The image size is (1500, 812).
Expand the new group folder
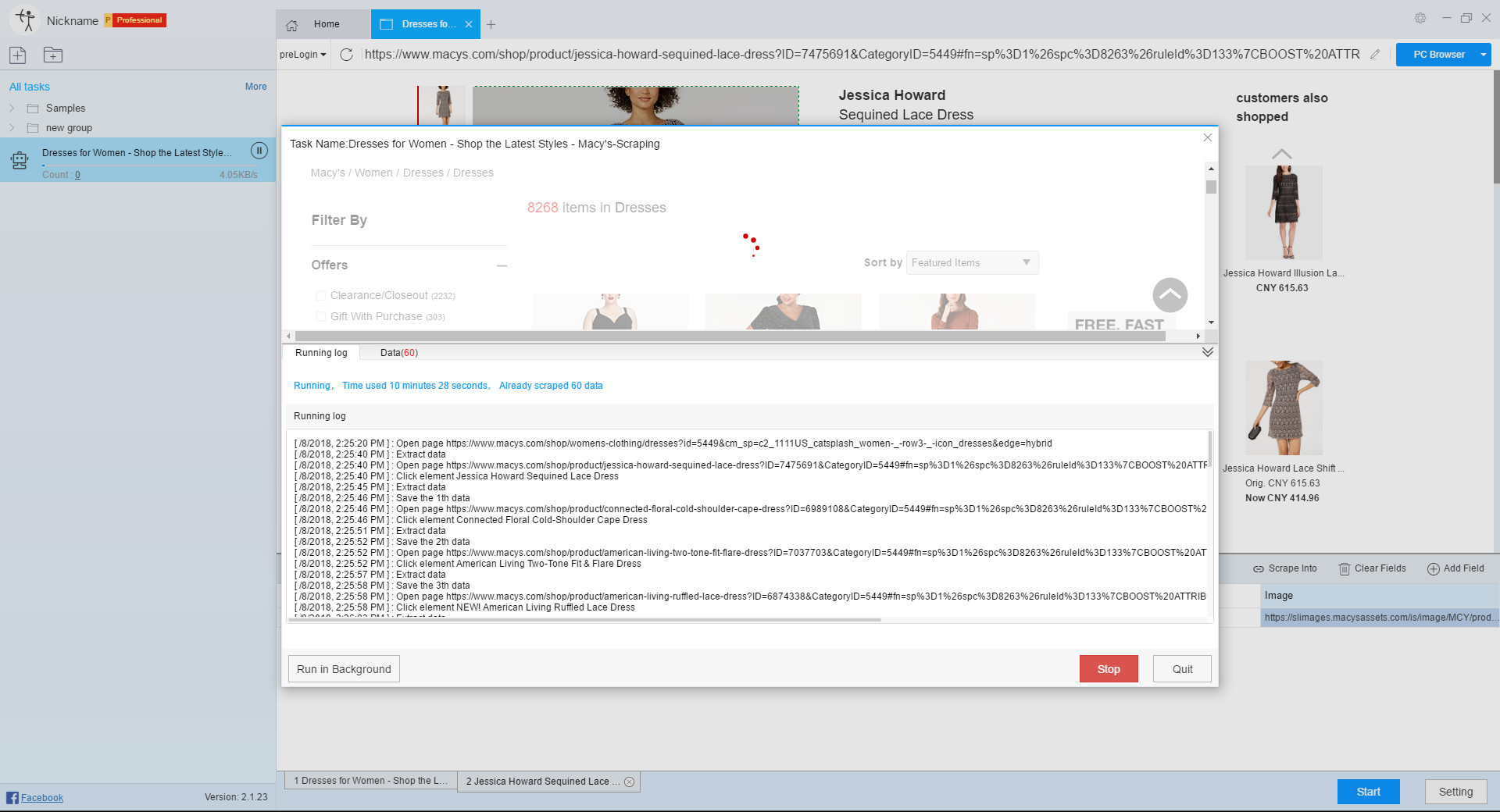pos(12,128)
